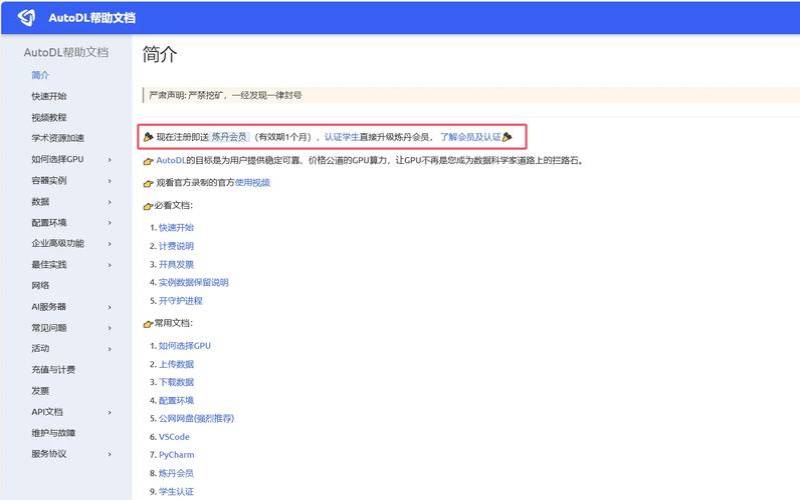
Task: Open the 网络 sidebar page
Action: coord(40,286)
